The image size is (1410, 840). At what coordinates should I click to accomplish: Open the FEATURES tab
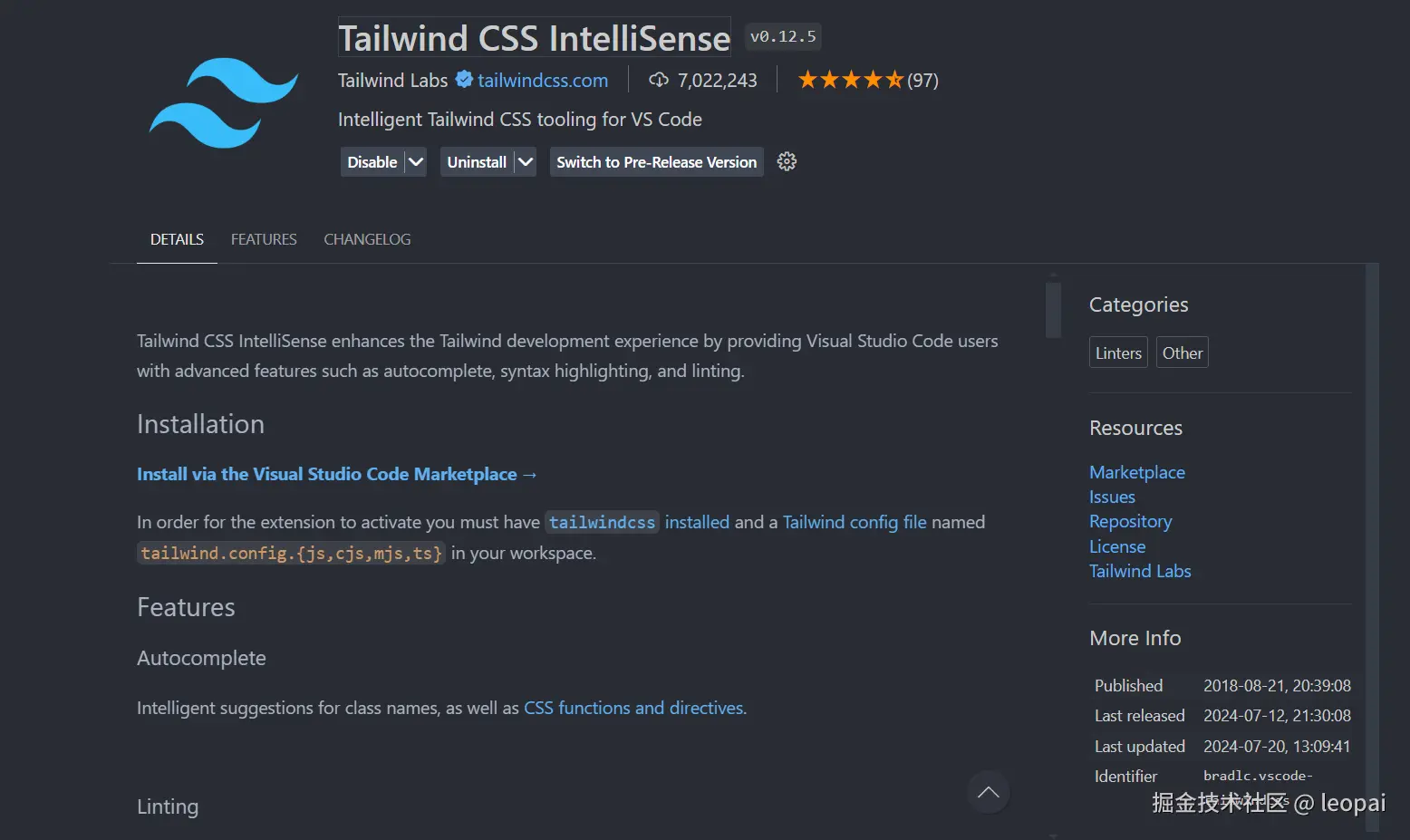pos(264,239)
